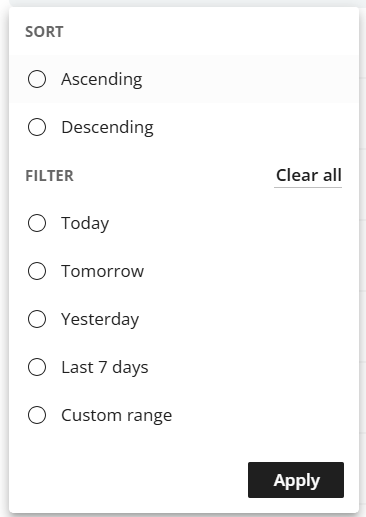Click the "Today" label text

pyautogui.click(x=85, y=224)
